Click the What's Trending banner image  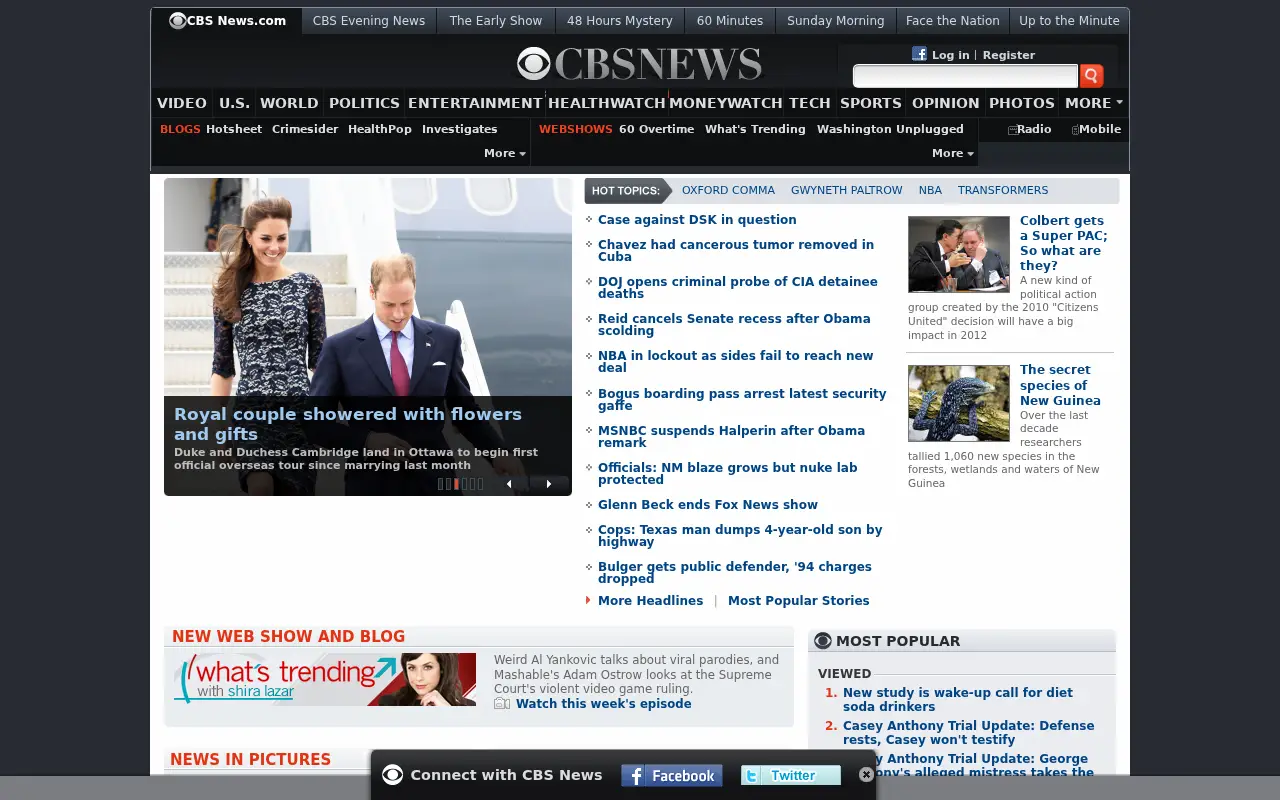(x=325, y=680)
